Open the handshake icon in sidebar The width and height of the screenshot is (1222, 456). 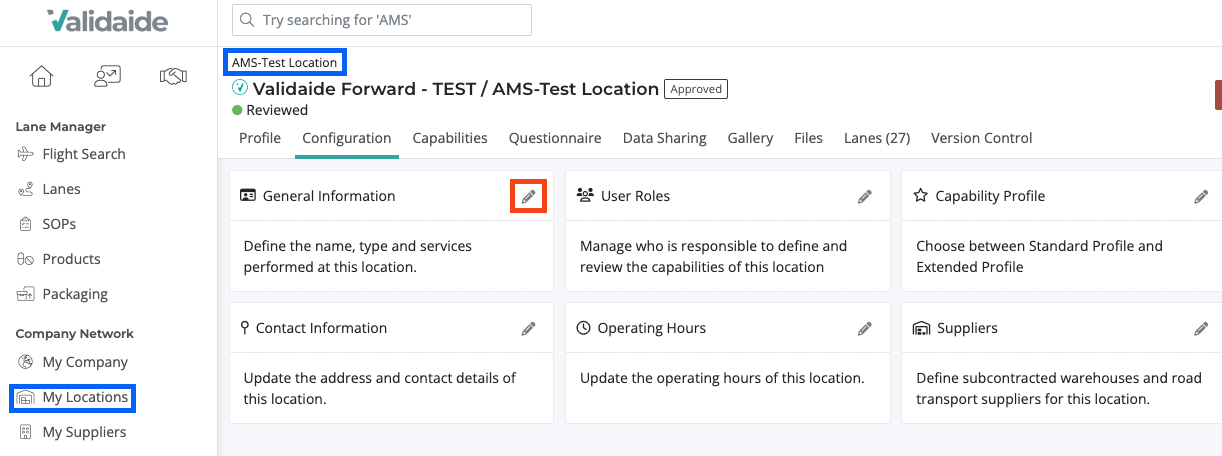[173, 76]
